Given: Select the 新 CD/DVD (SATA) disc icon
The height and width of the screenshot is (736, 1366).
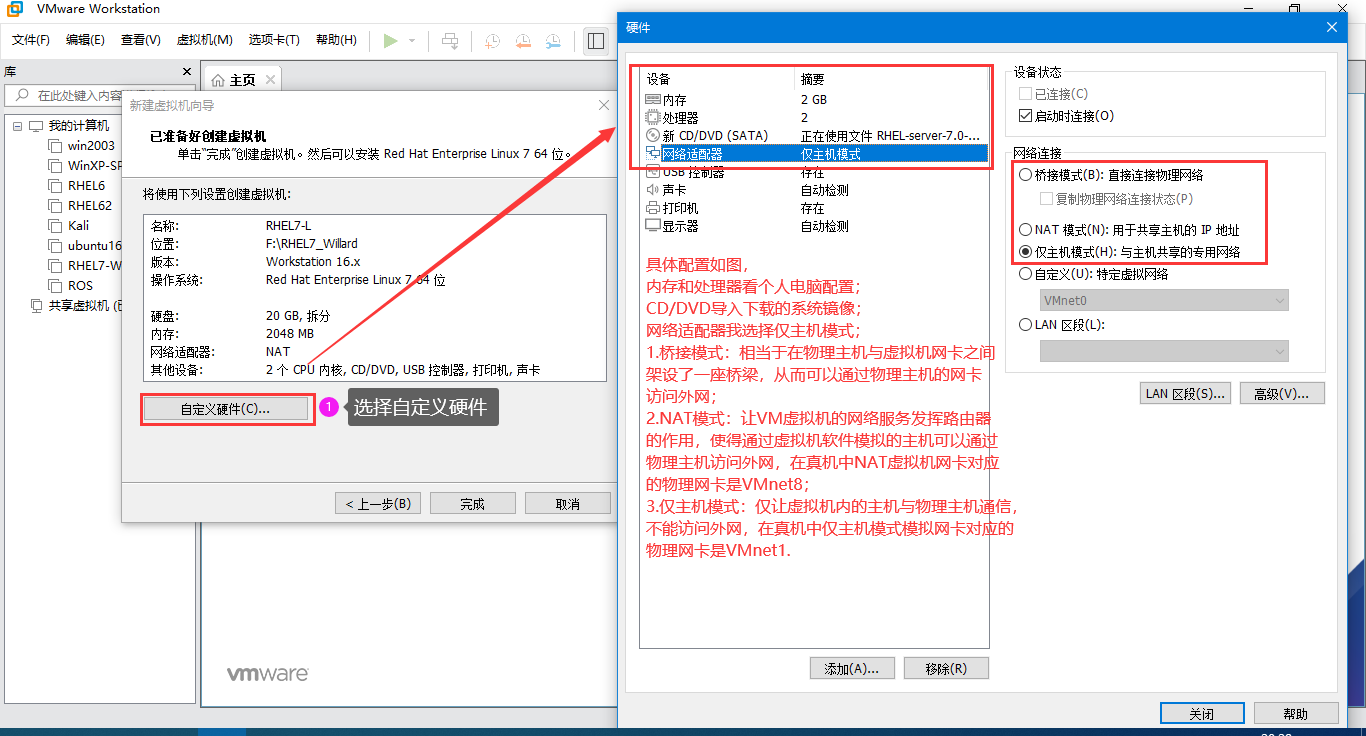Looking at the screenshot, I should [653, 136].
